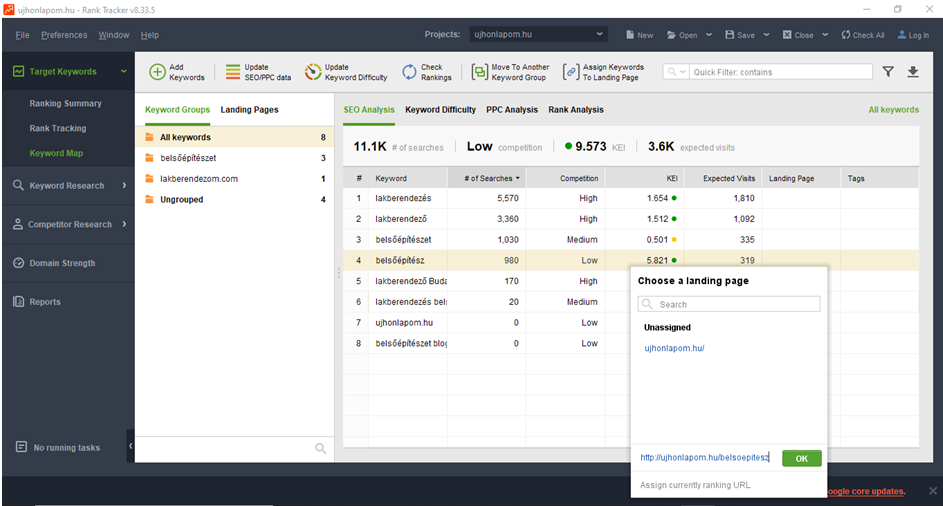This screenshot has width=943, height=506.
Task: Click the download export icon
Action: 913,72
